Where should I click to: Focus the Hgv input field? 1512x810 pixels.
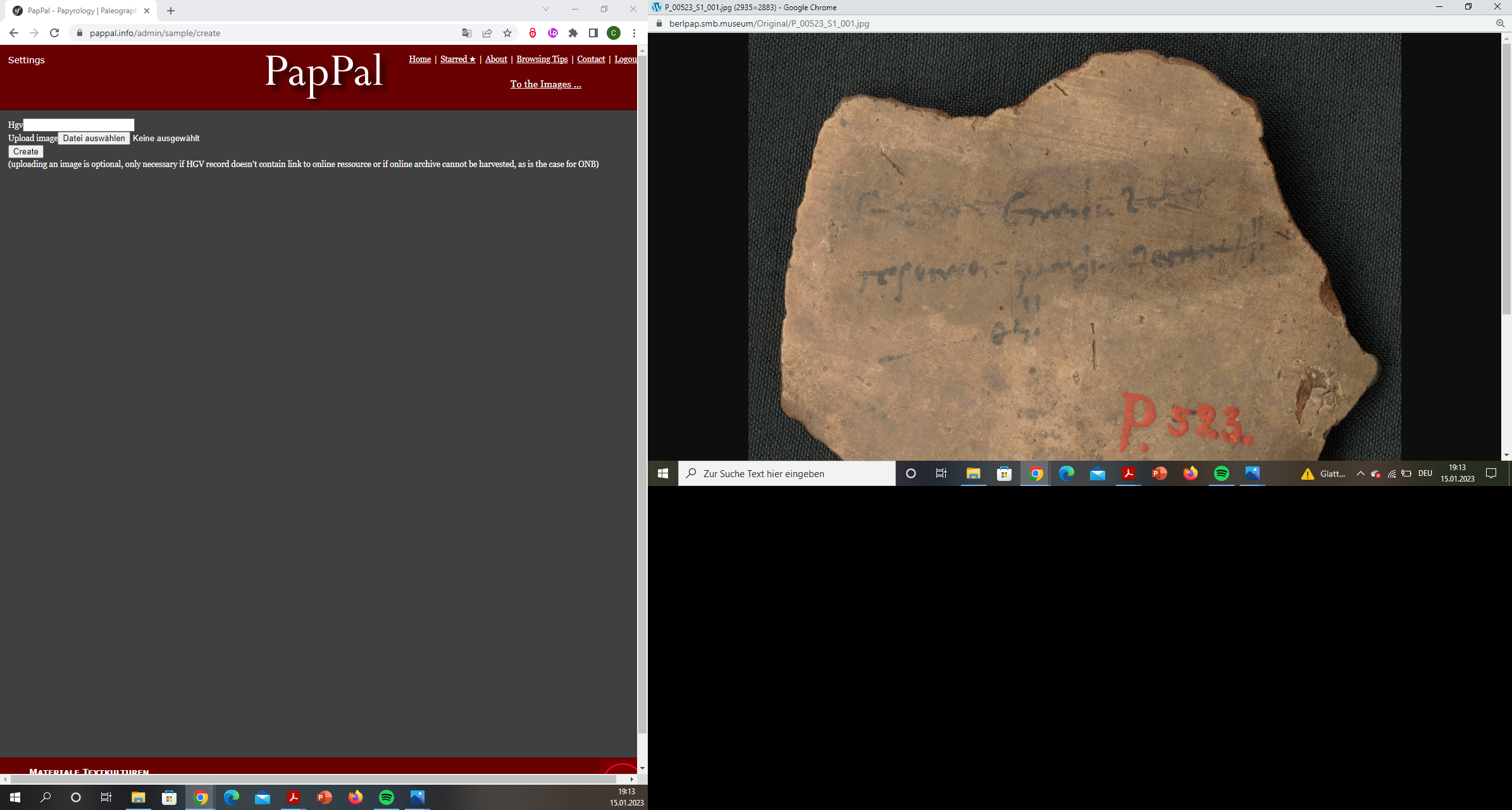click(x=79, y=125)
